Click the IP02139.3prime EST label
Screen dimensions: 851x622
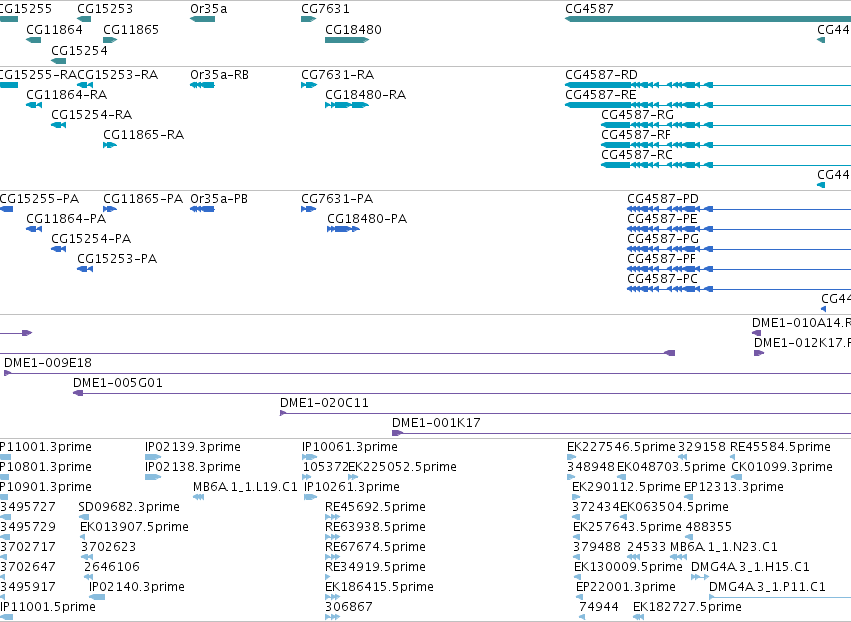point(193,447)
